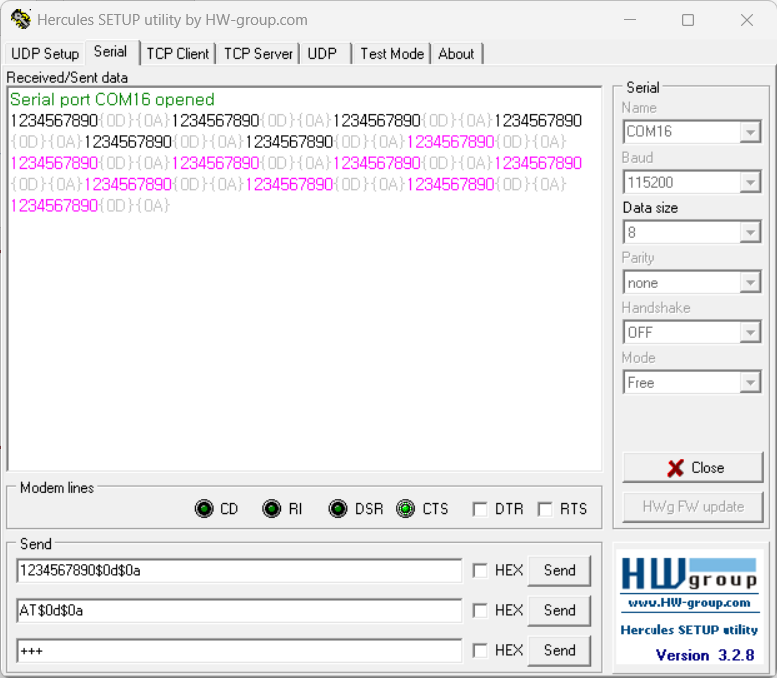Open the About tab
The height and width of the screenshot is (678, 777).
(456, 54)
